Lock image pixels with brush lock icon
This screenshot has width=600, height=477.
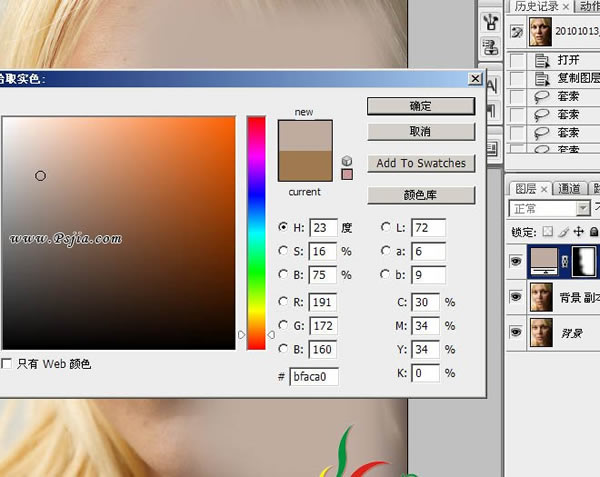pos(563,231)
